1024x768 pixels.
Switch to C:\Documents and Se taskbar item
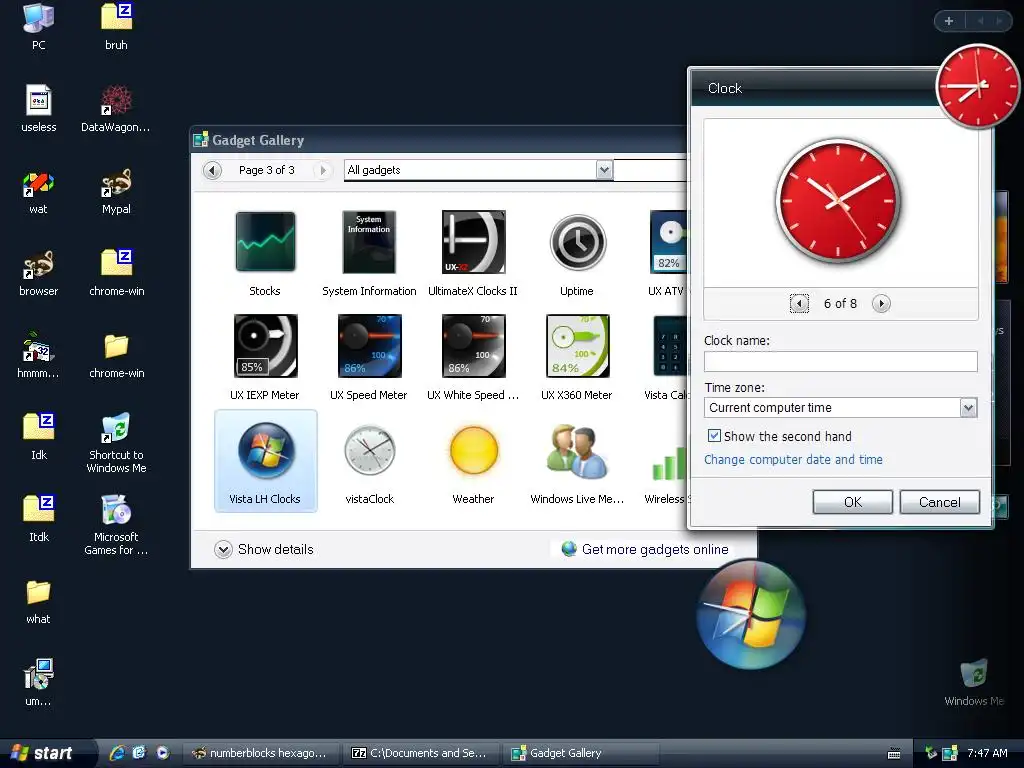[421, 753]
